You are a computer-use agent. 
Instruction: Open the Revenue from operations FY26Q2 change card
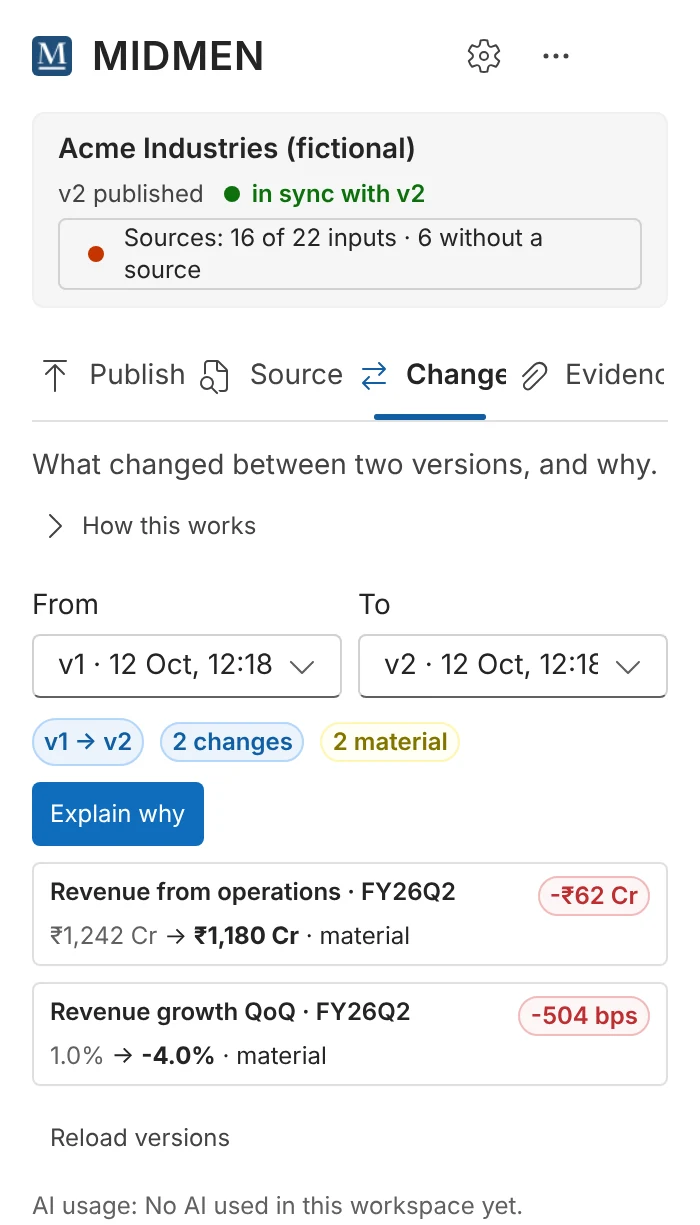coord(350,914)
